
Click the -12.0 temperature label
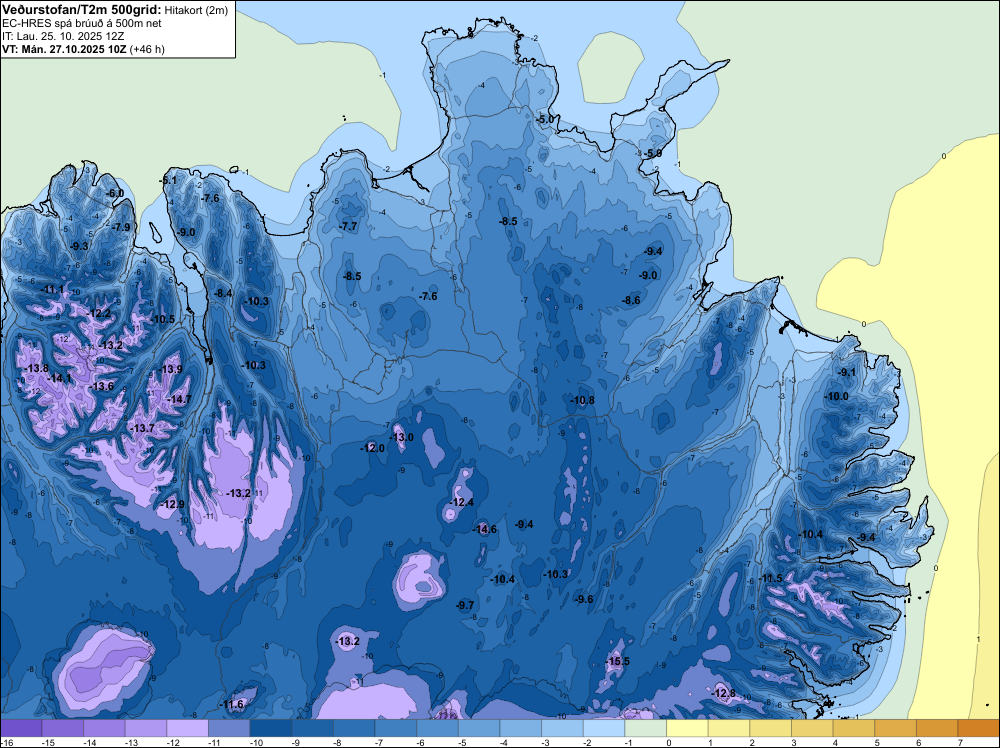click(372, 448)
